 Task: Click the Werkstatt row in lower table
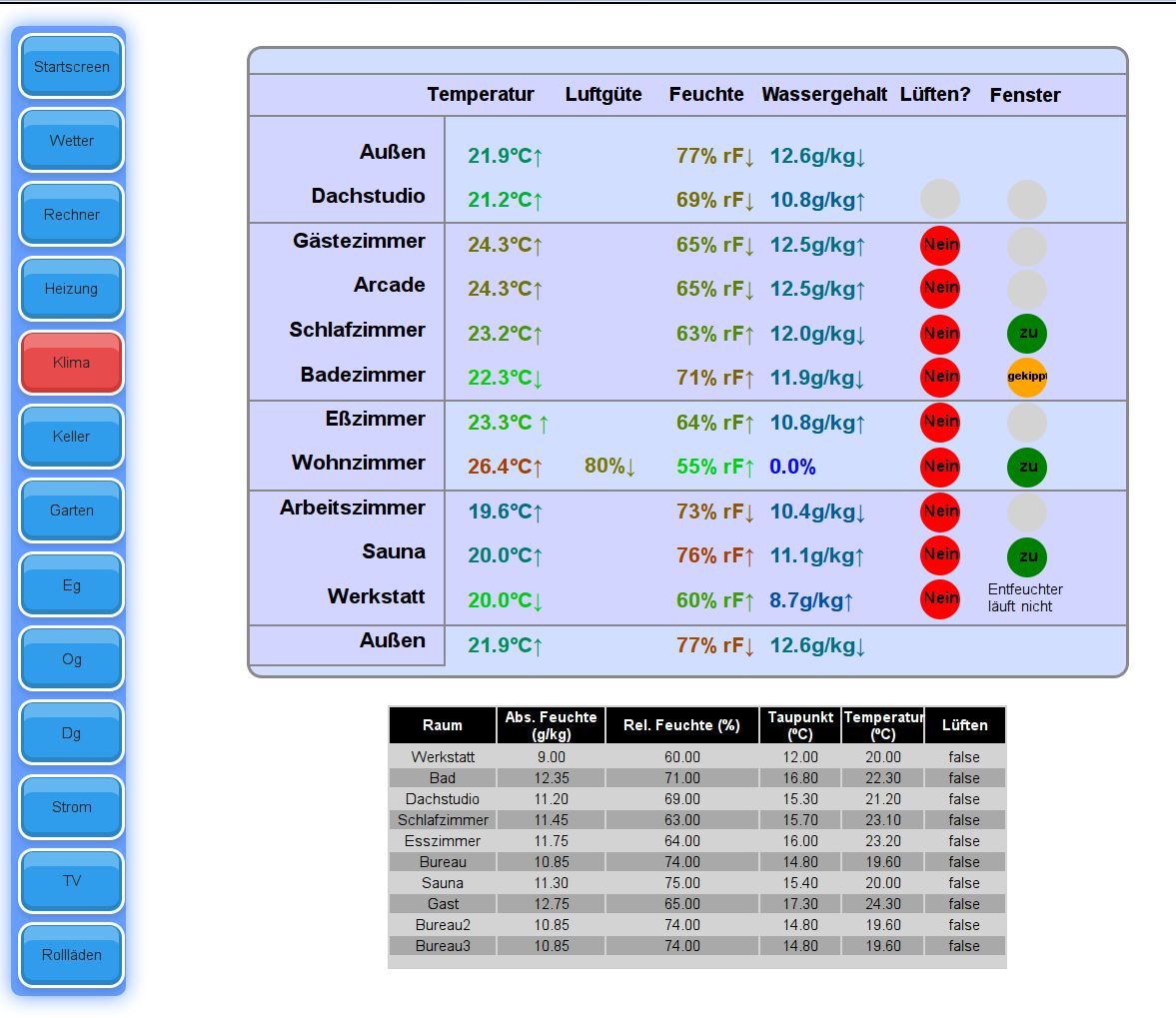[696, 757]
